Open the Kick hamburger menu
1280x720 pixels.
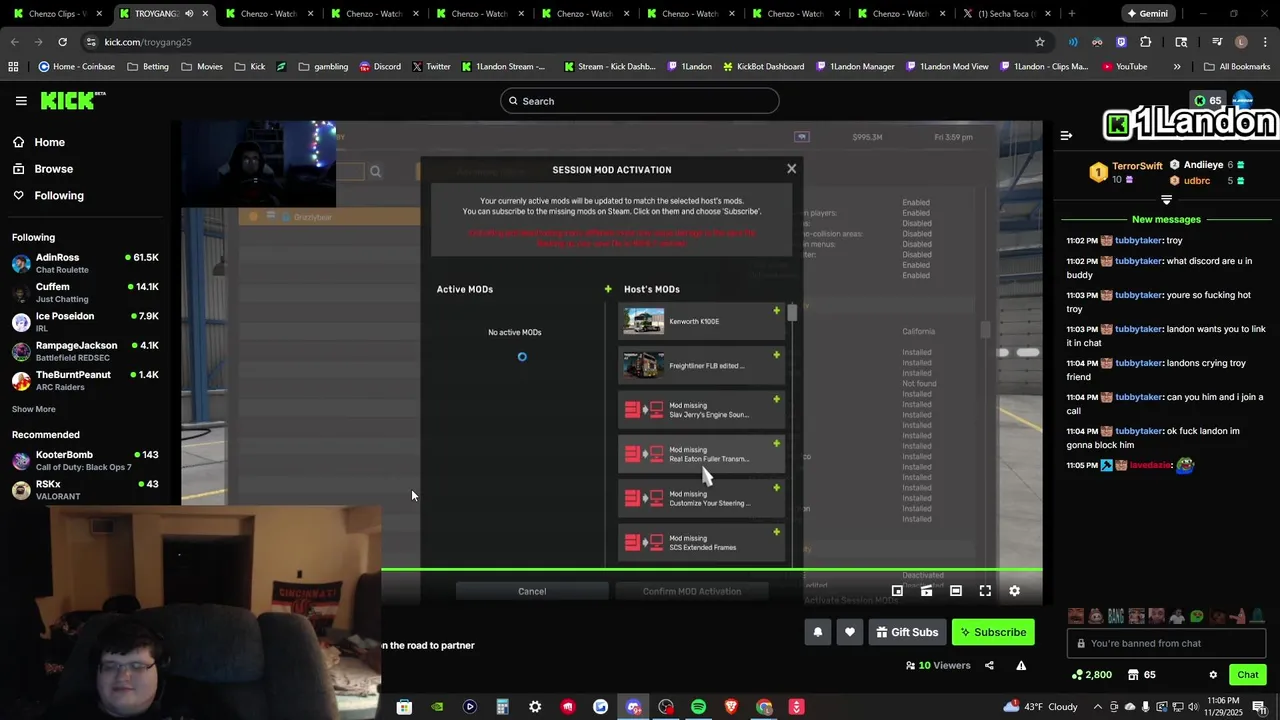pyautogui.click(x=21, y=101)
